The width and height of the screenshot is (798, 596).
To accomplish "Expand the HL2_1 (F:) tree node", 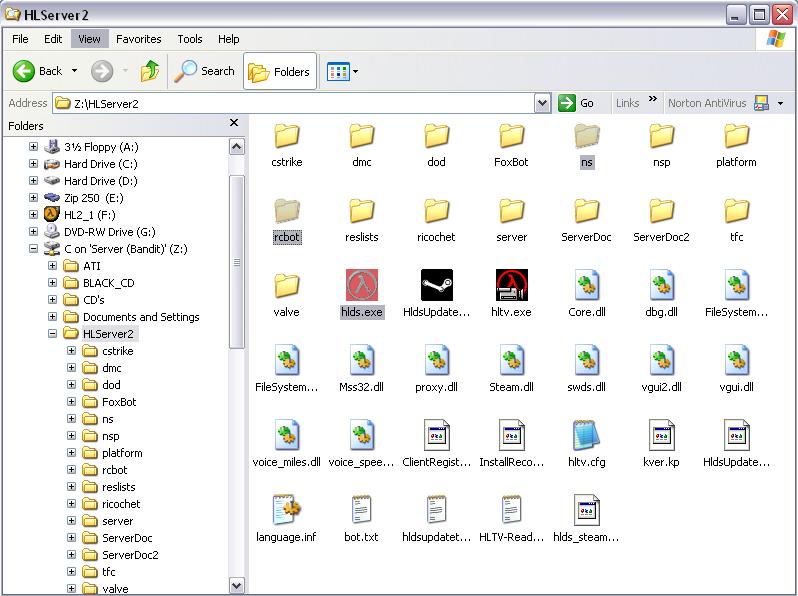I will [34, 215].
